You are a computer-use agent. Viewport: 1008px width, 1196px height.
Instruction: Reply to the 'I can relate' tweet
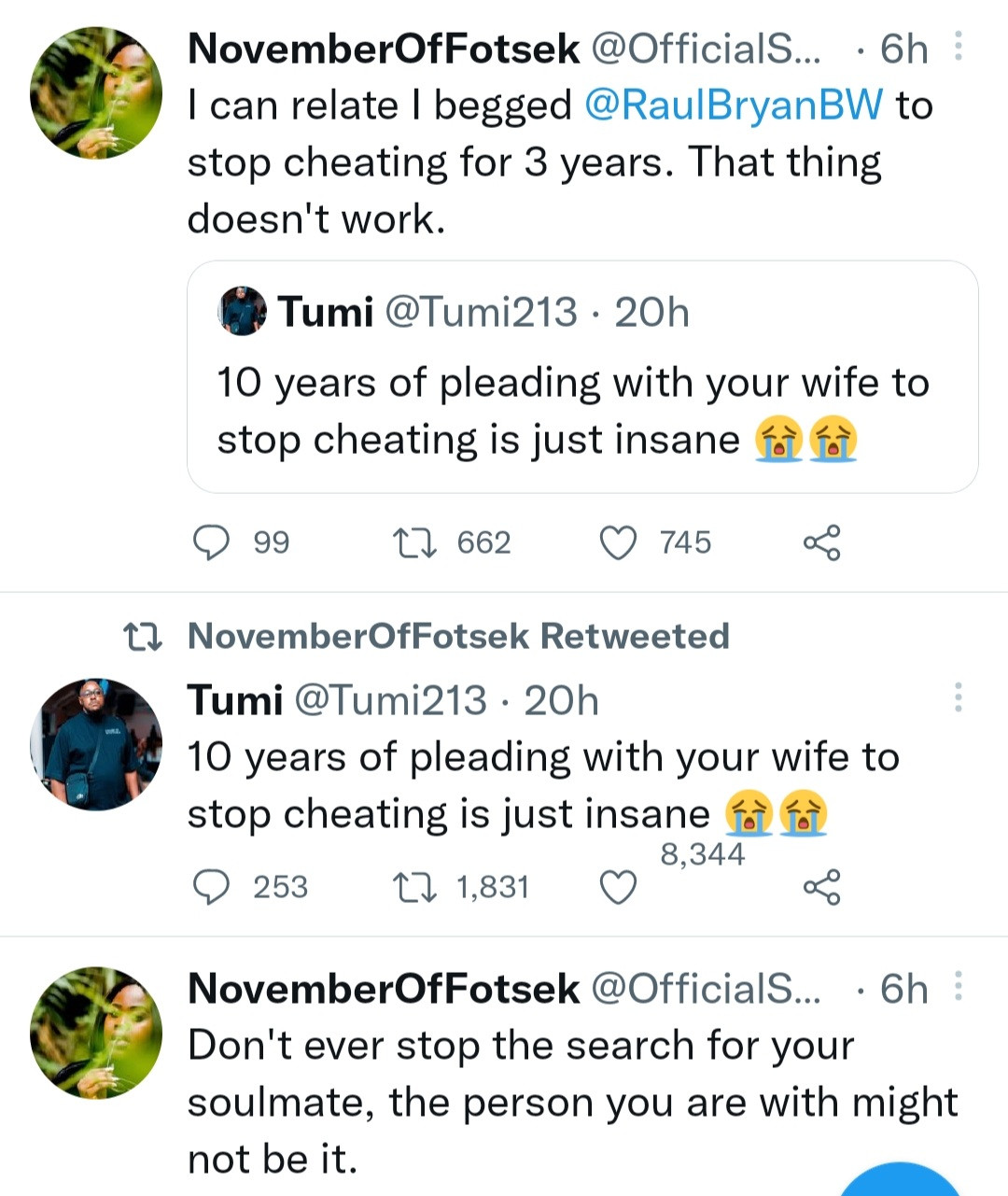pos(211,542)
